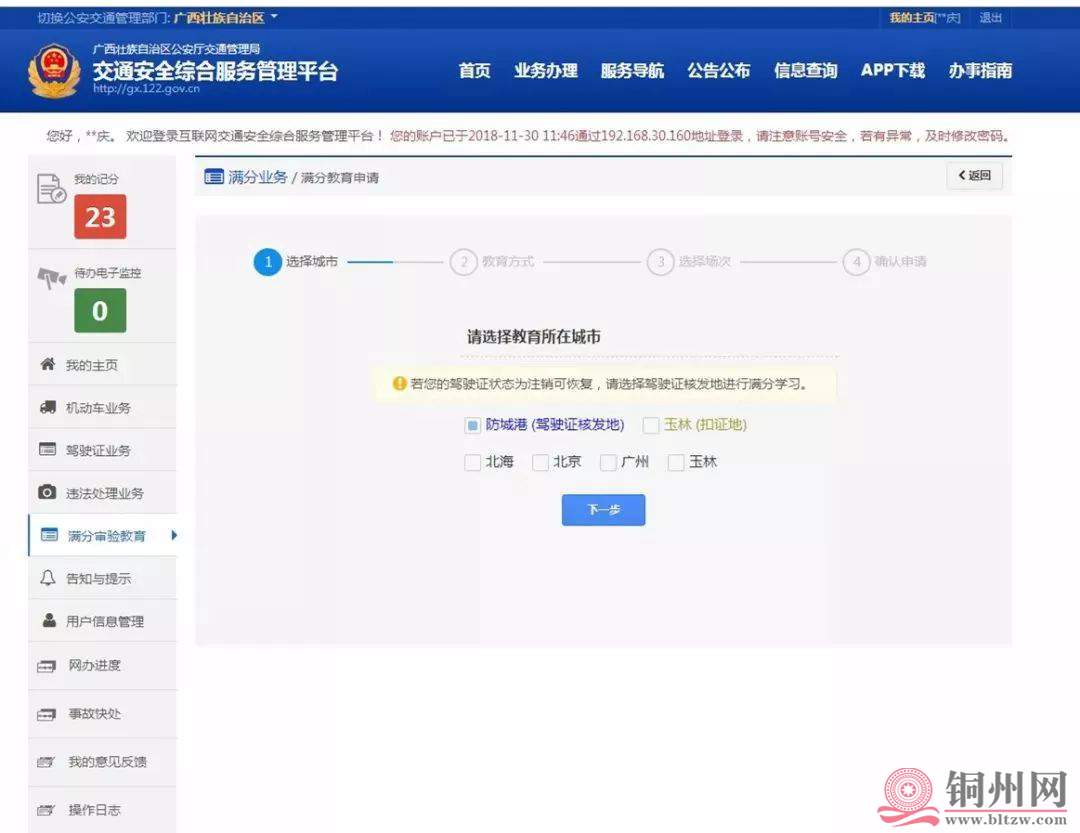The width and height of the screenshot is (1080, 833).
Task: Click the 返回 back button
Action: point(974,175)
